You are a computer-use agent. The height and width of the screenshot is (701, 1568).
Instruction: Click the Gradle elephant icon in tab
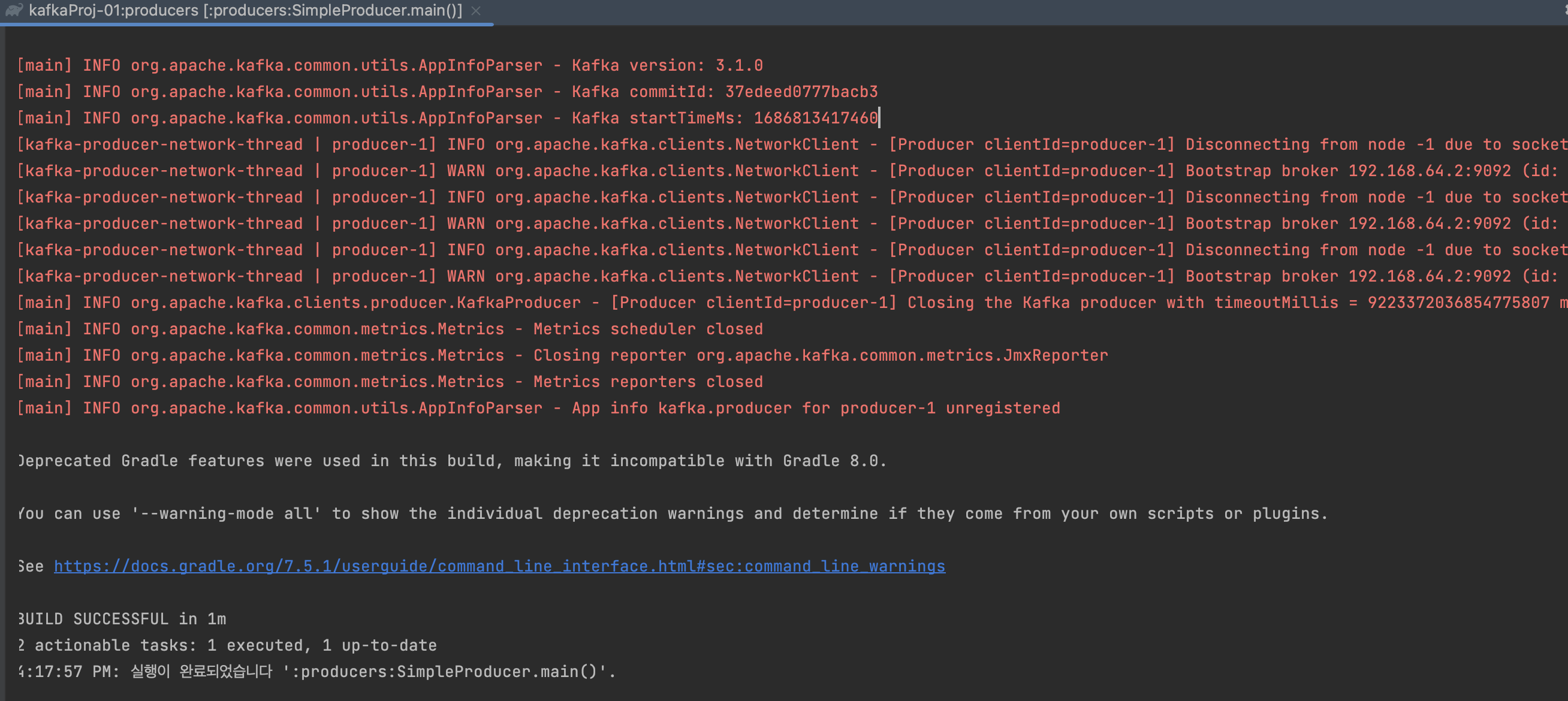click(14, 10)
